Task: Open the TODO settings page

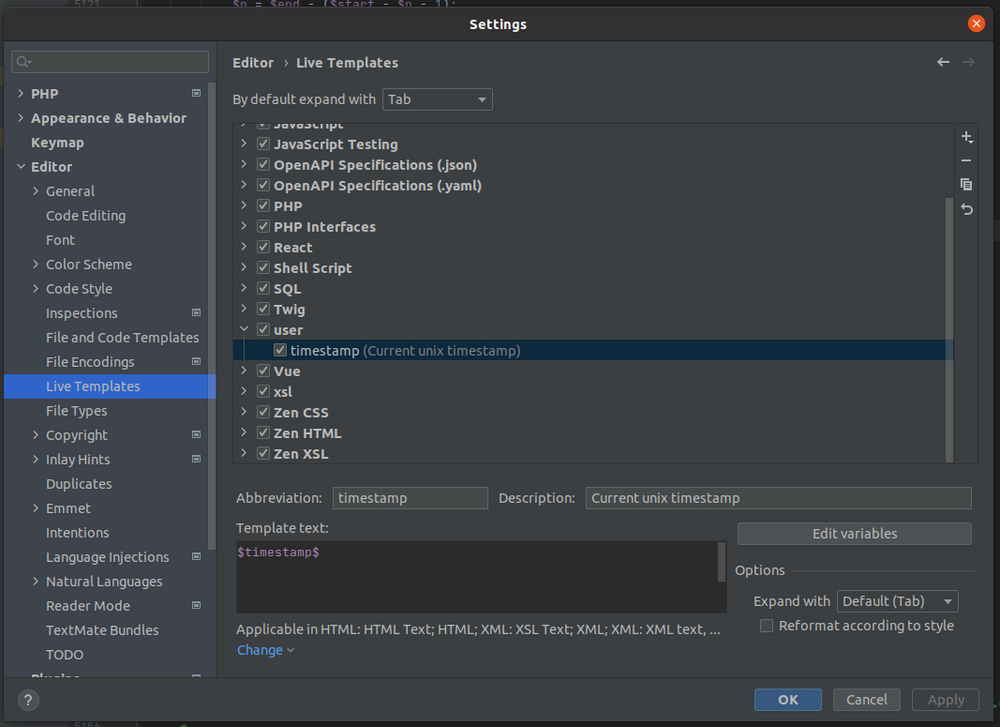Action: (x=64, y=654)
